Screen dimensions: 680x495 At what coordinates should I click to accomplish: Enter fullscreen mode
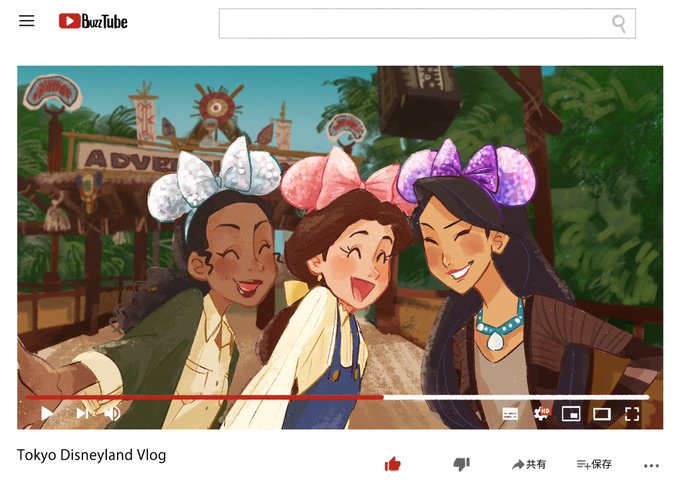(632, 414)
